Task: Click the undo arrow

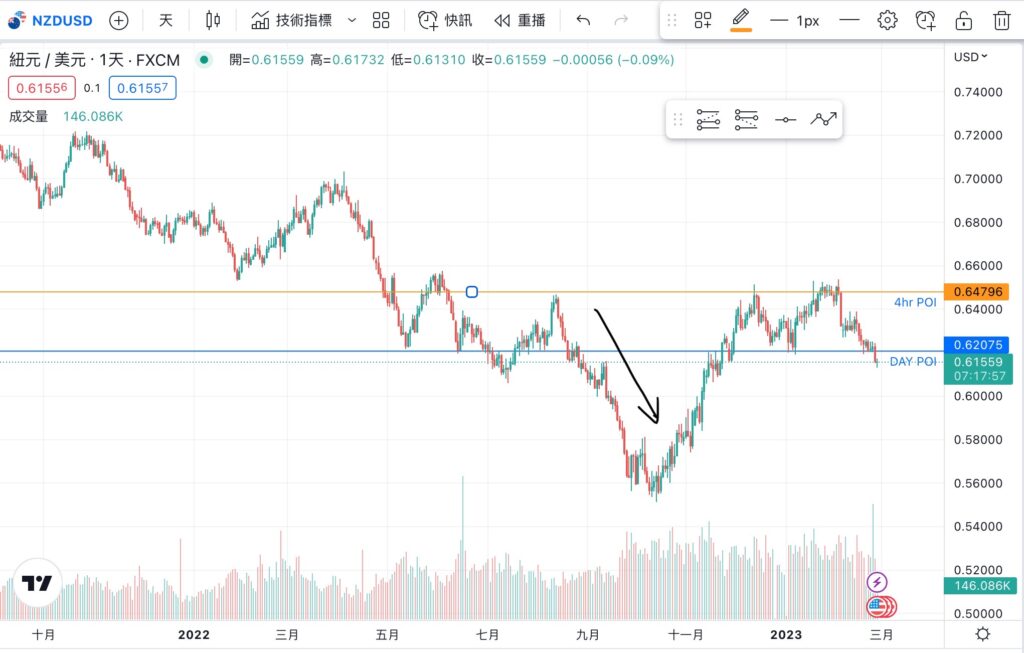Action: pyautogui.click(x=584, y=20)
